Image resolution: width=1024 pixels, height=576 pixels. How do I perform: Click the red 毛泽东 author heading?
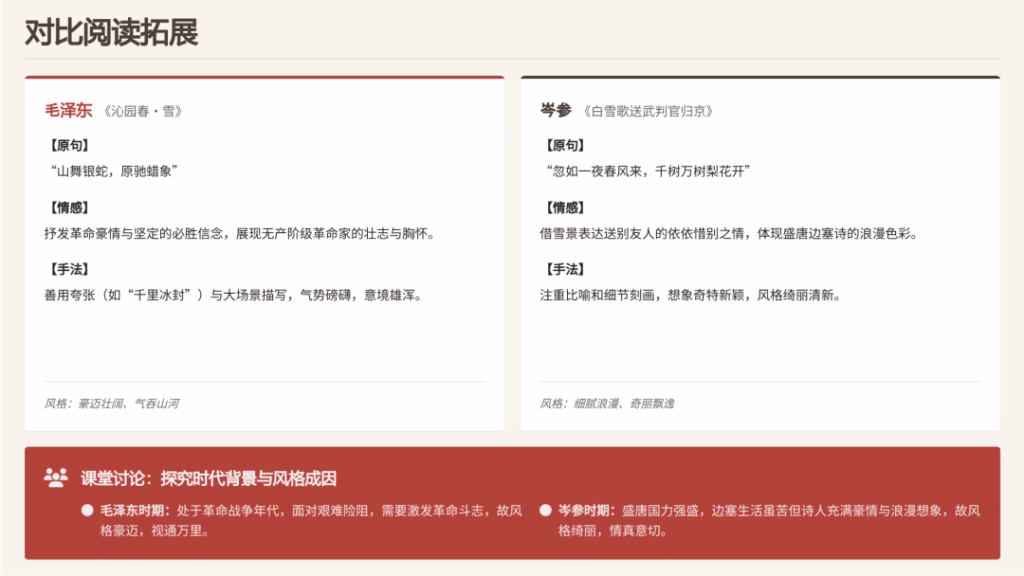click(68, 111)
